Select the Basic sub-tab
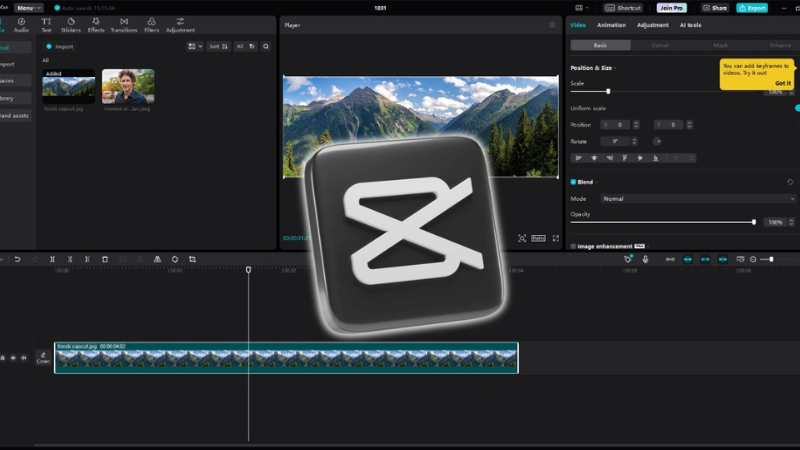The height and width of the screenshot is (450, 800). [601, 45]
